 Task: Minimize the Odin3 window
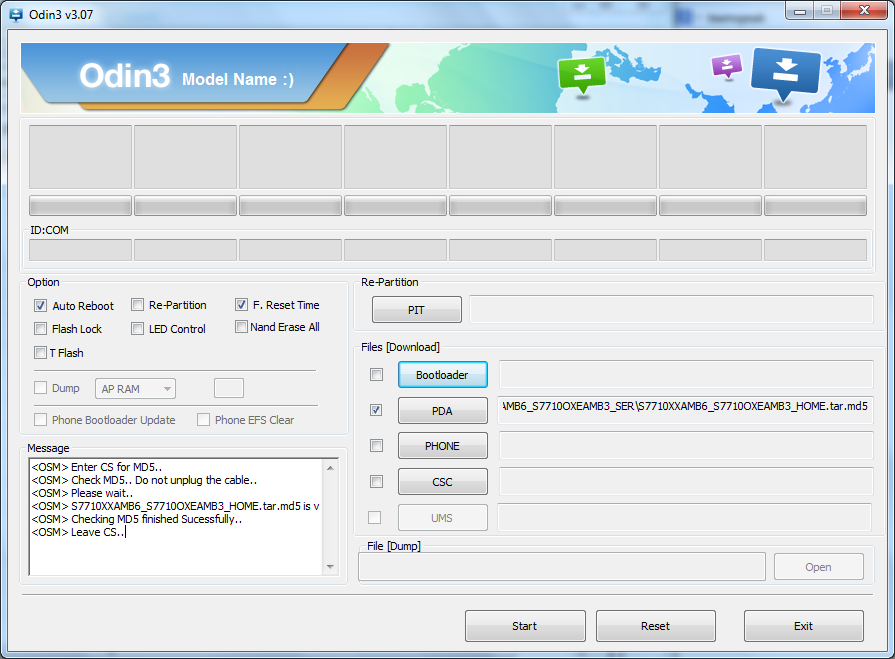coord(800,11)
